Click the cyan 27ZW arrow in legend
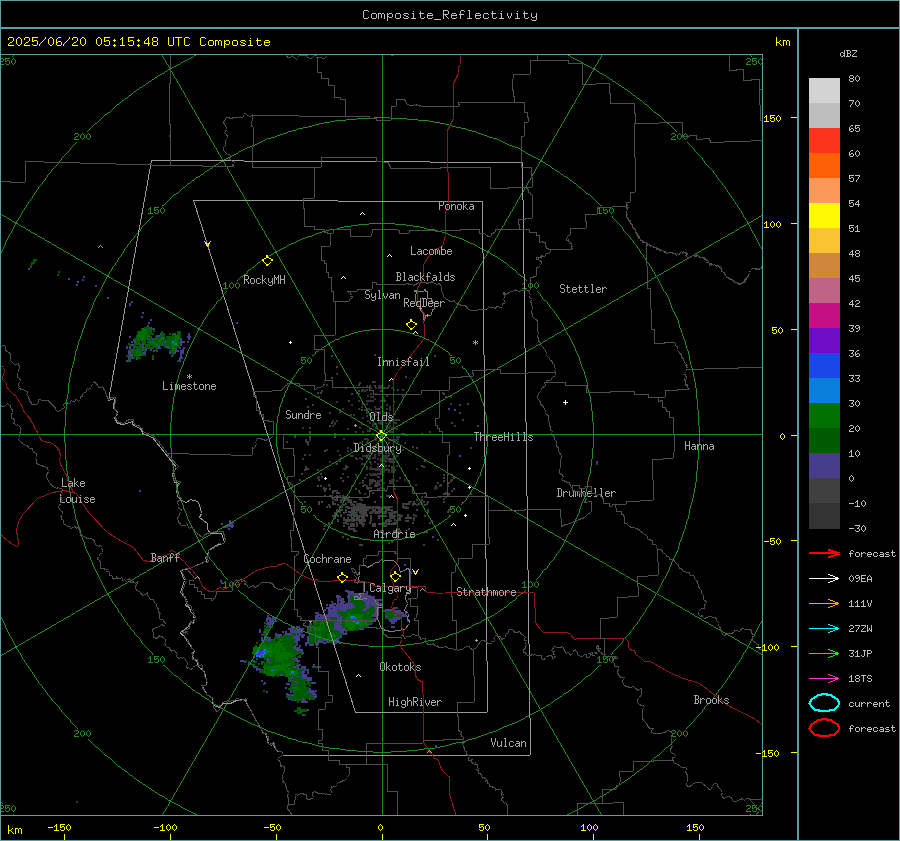This screenshot has height=841, width=900. coord(824,629)
